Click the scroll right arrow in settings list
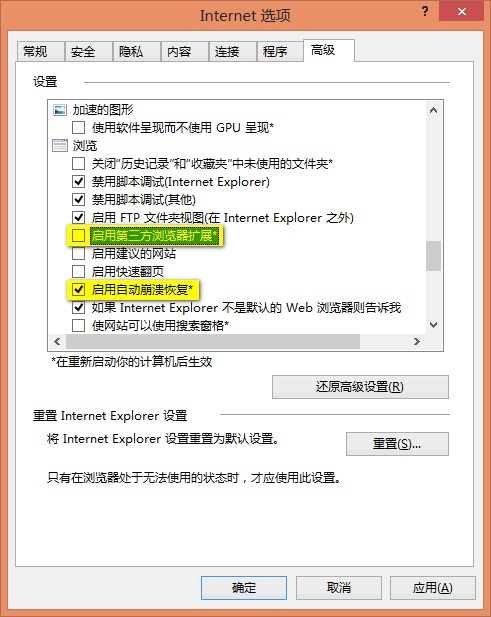The width and height of the screenshot is (491, 617). point(417,341)
